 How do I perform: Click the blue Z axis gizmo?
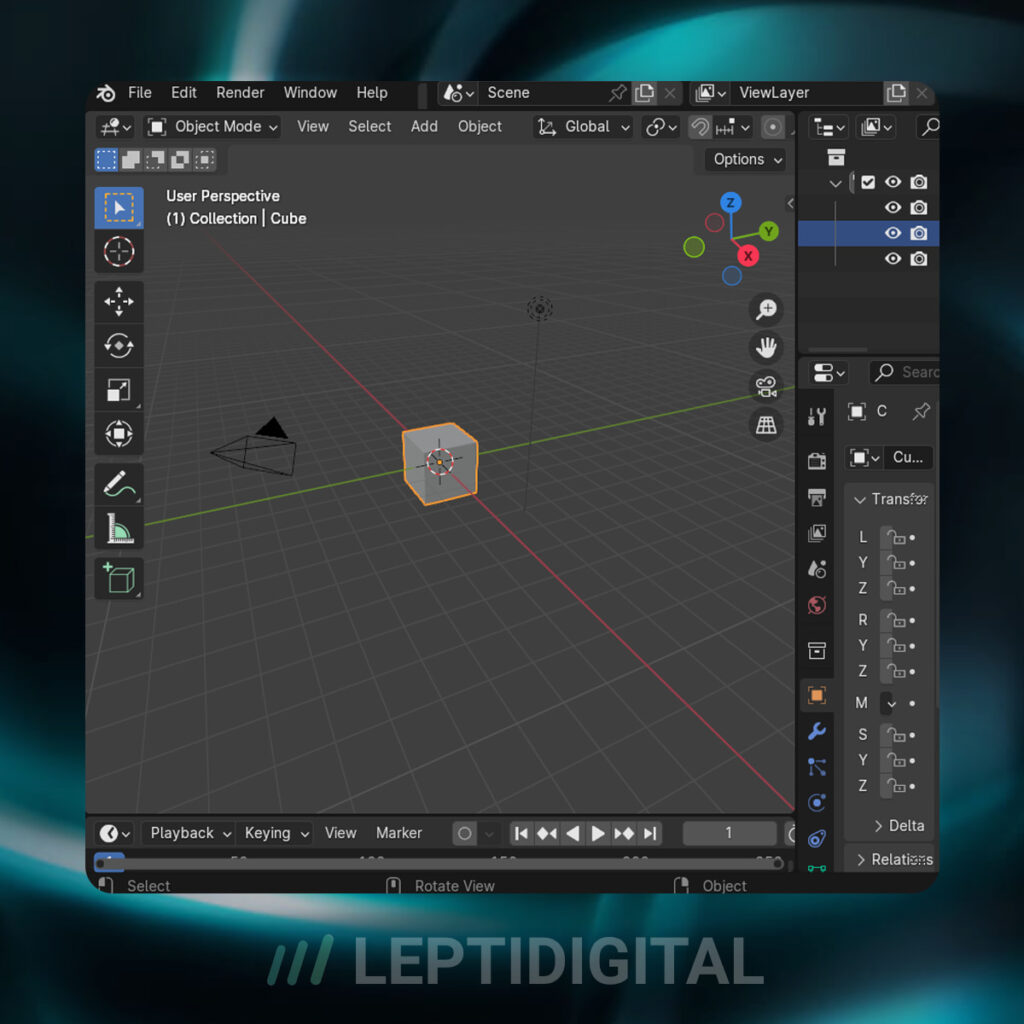(731, 202)
